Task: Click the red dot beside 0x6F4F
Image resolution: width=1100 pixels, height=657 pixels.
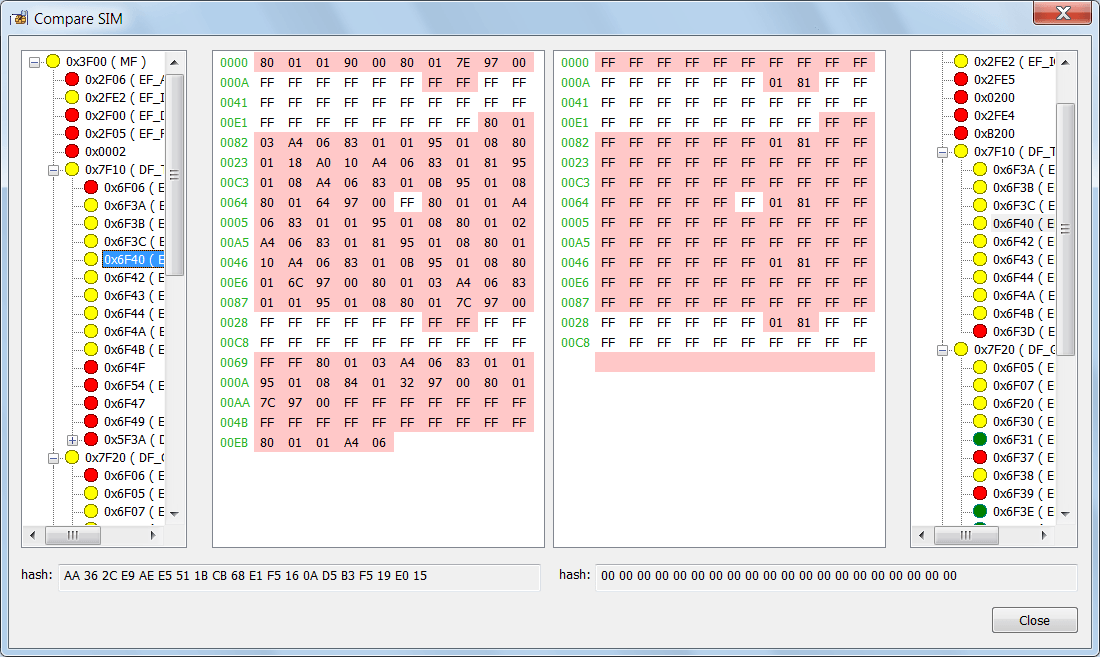Action: [x=91, y=367]
